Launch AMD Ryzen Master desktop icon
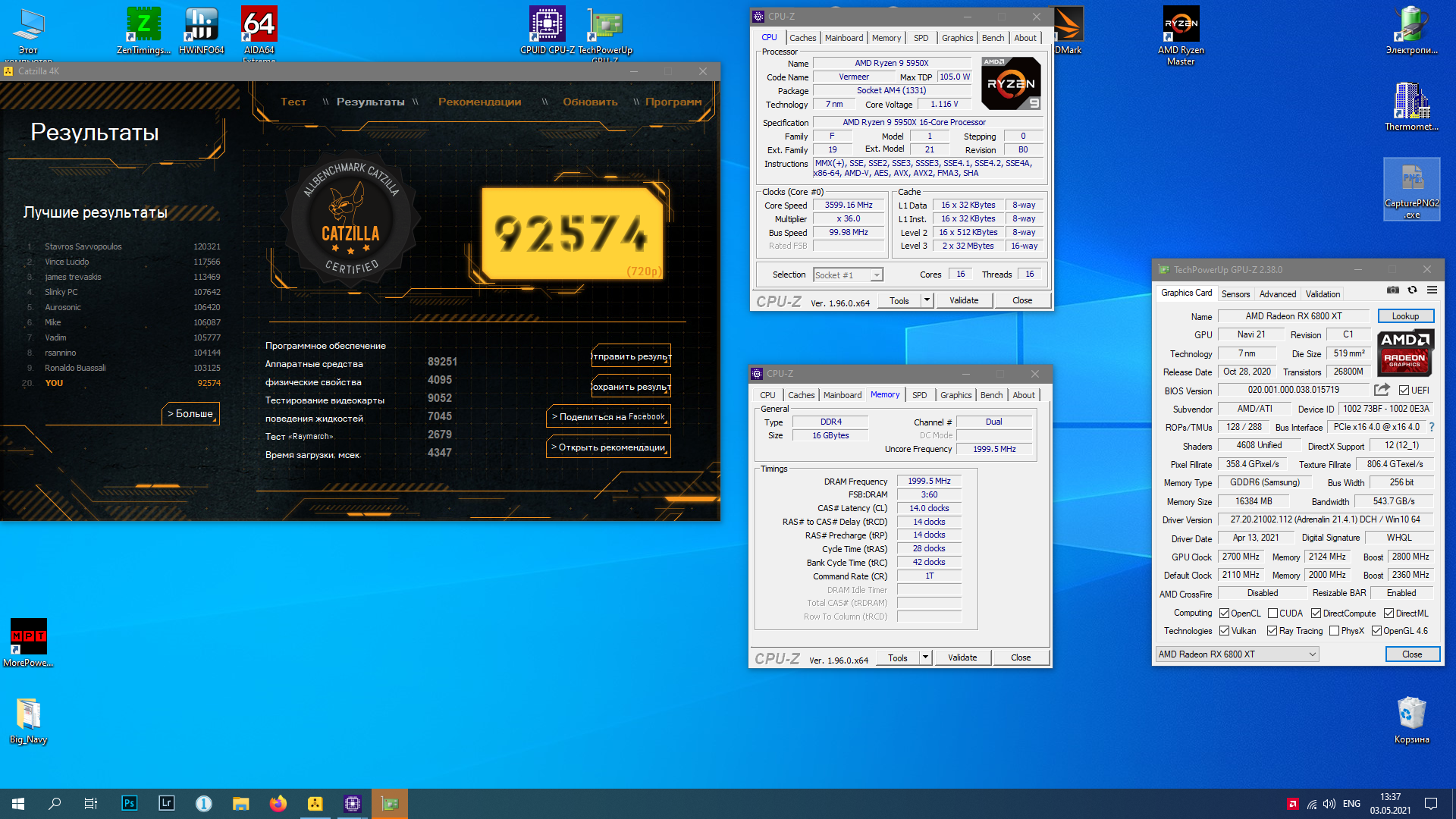Viewport: 1456px width, 819px height. point(1181,35)
